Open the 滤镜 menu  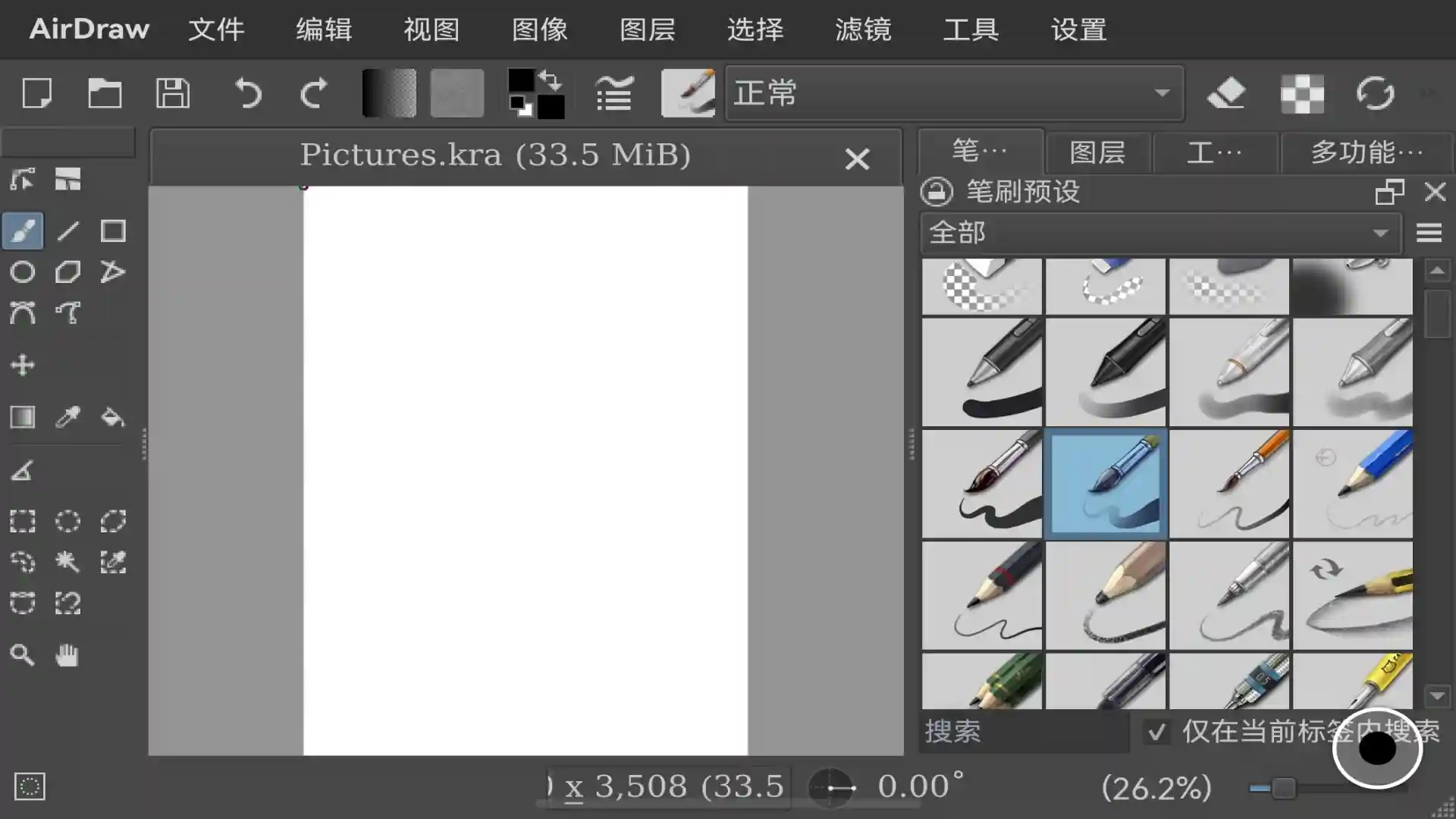pos(863,30)
